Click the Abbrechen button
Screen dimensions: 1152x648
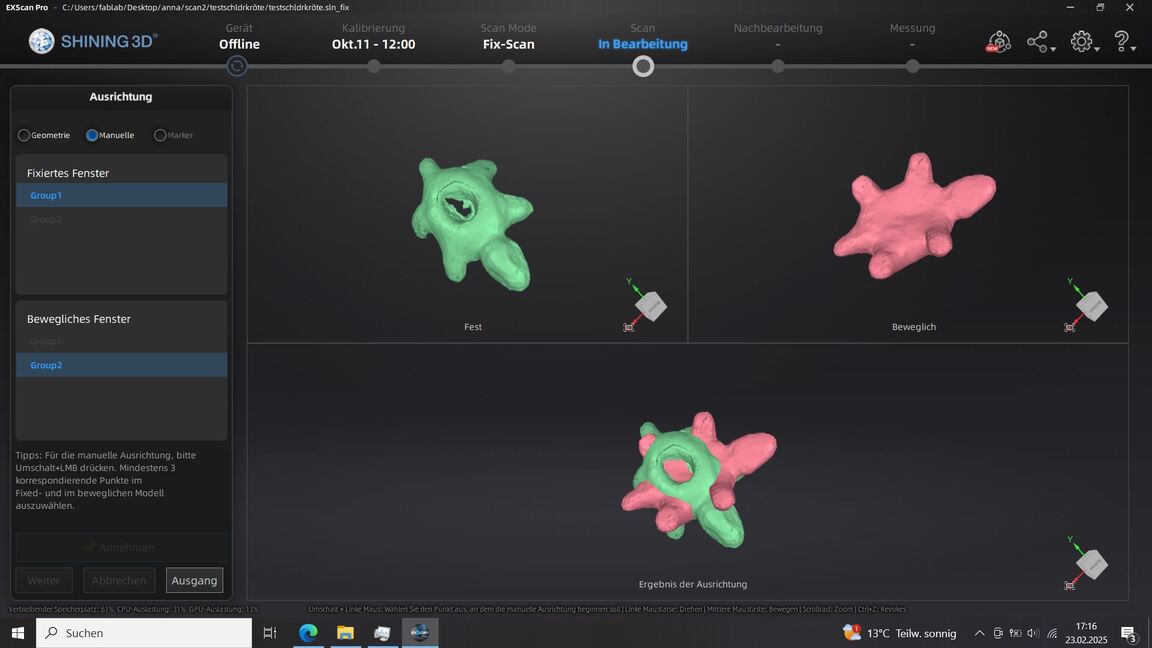coord(119,580)
